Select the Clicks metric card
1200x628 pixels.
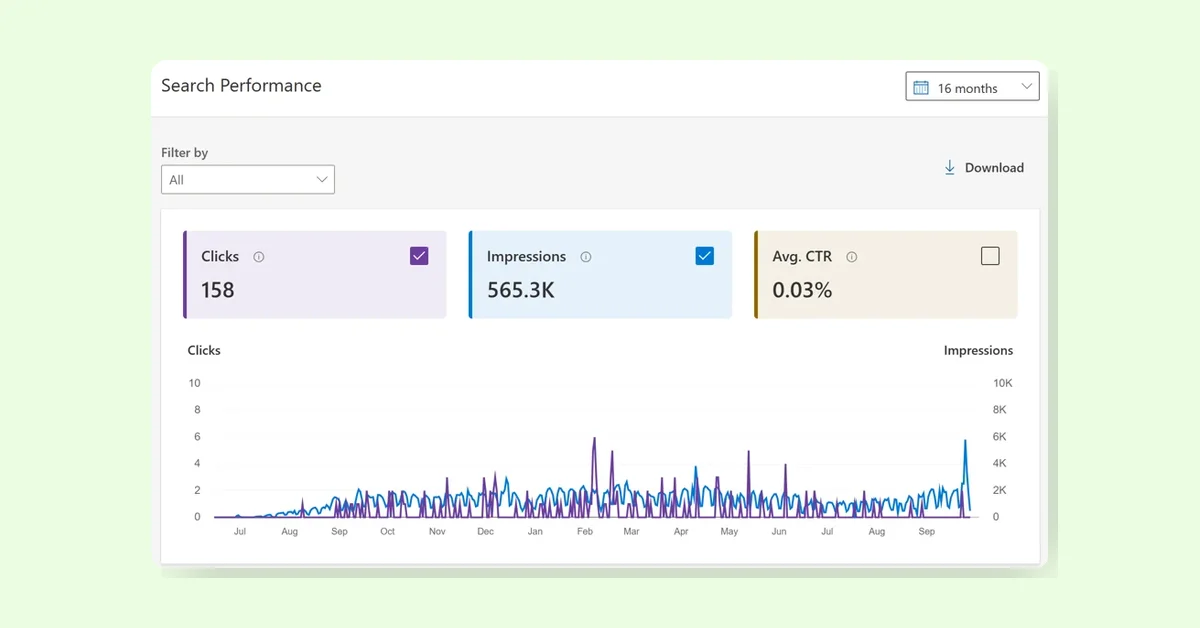click(x=315, y=275)
